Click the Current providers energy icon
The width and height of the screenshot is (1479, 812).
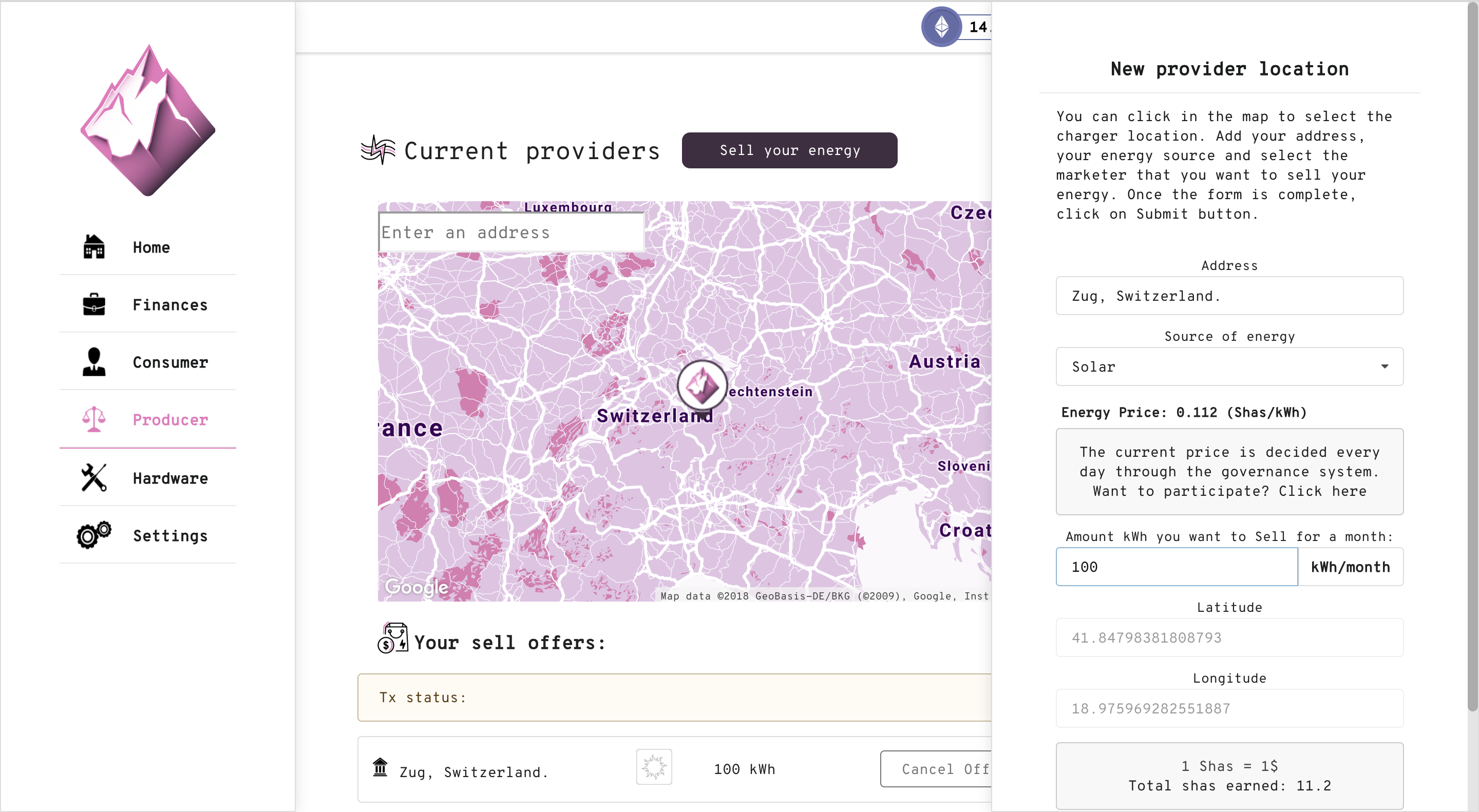[x=378, y=150]
